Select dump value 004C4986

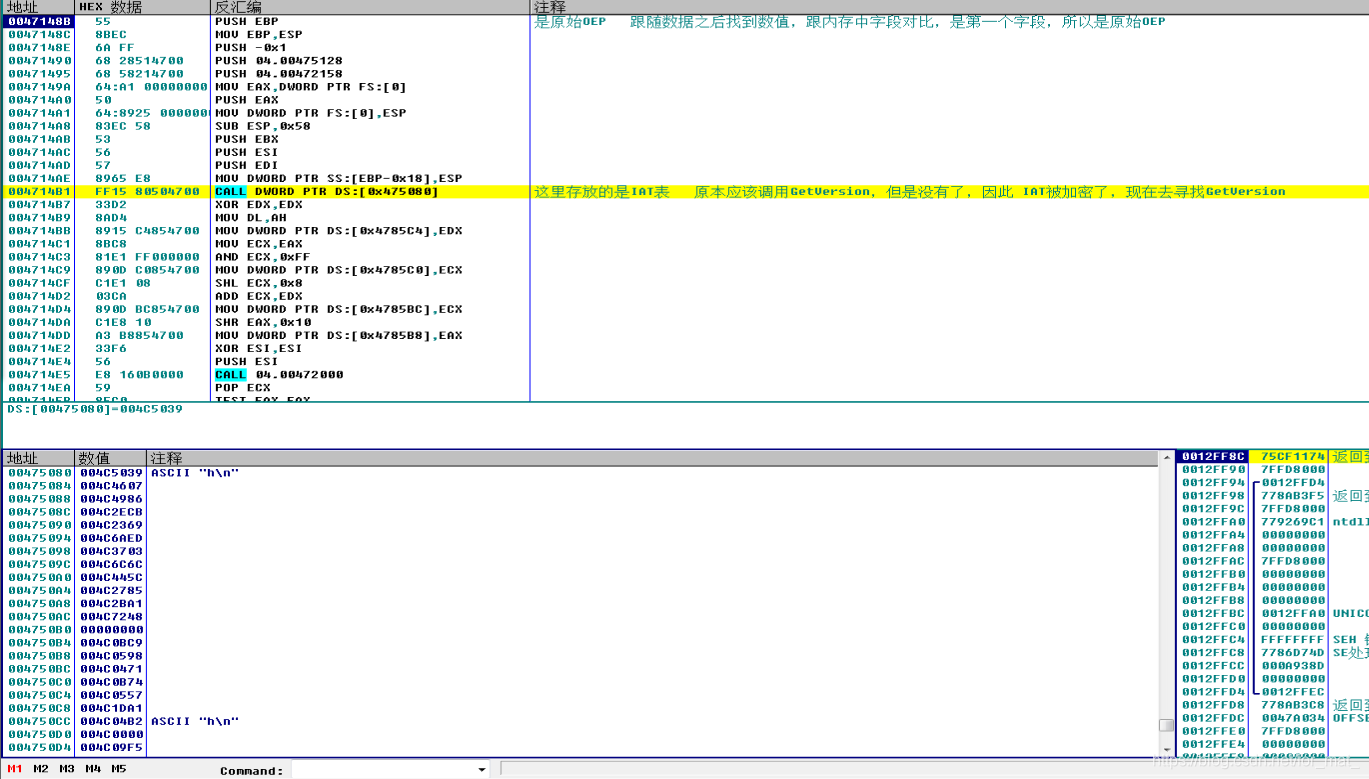click(111, 498)
